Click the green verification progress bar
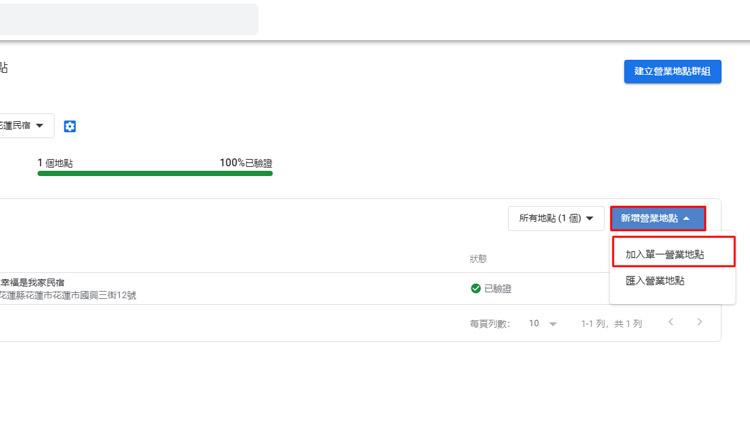Screen dimensions: 750x422 tap(155, 173)
